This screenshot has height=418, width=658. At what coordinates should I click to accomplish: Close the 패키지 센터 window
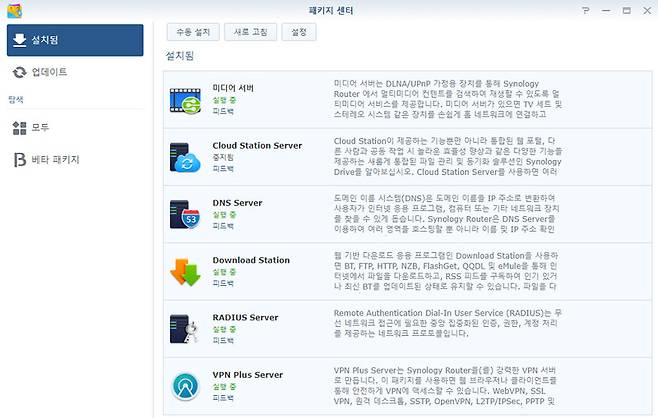[647, 10]
